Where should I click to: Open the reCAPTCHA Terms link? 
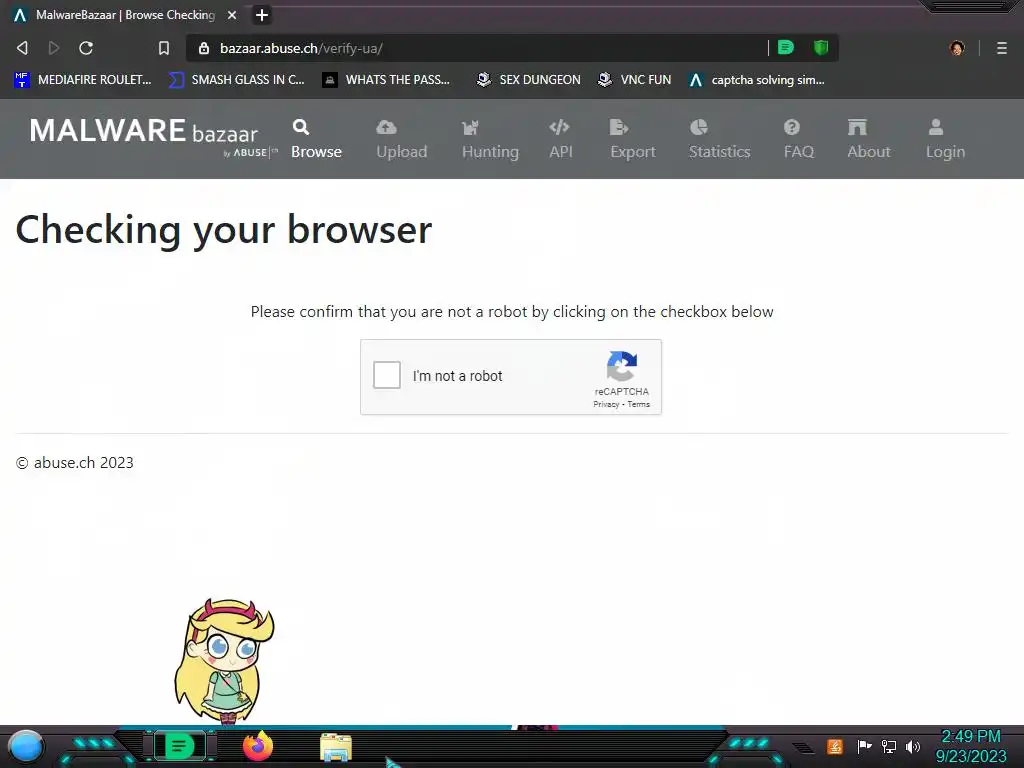639,404
